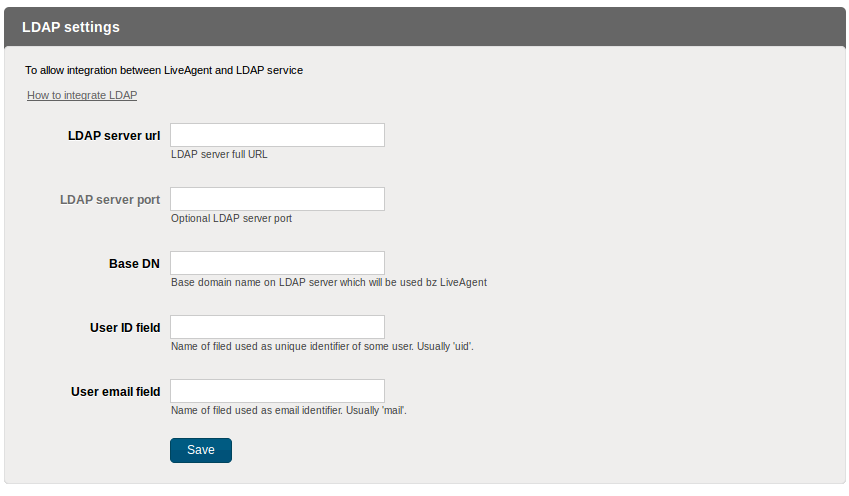This screenshot has height=496, width=849.
Task: Click the 'LDAP settings' panel title text
Action: pos(71,27)
